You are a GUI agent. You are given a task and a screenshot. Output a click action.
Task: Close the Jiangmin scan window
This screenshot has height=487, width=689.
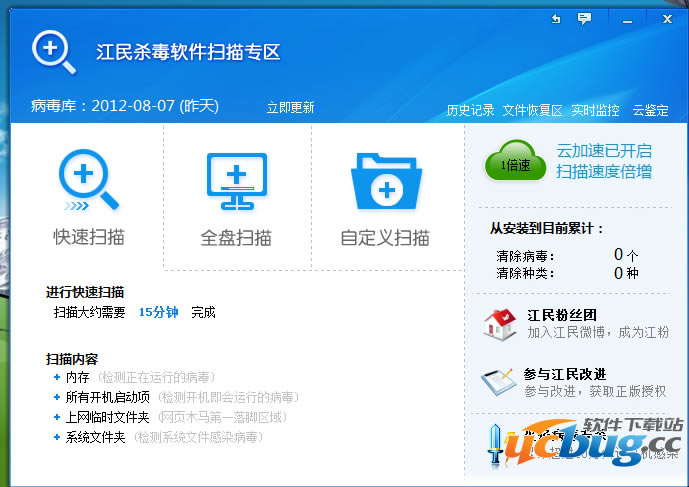(x=667, y=19)
